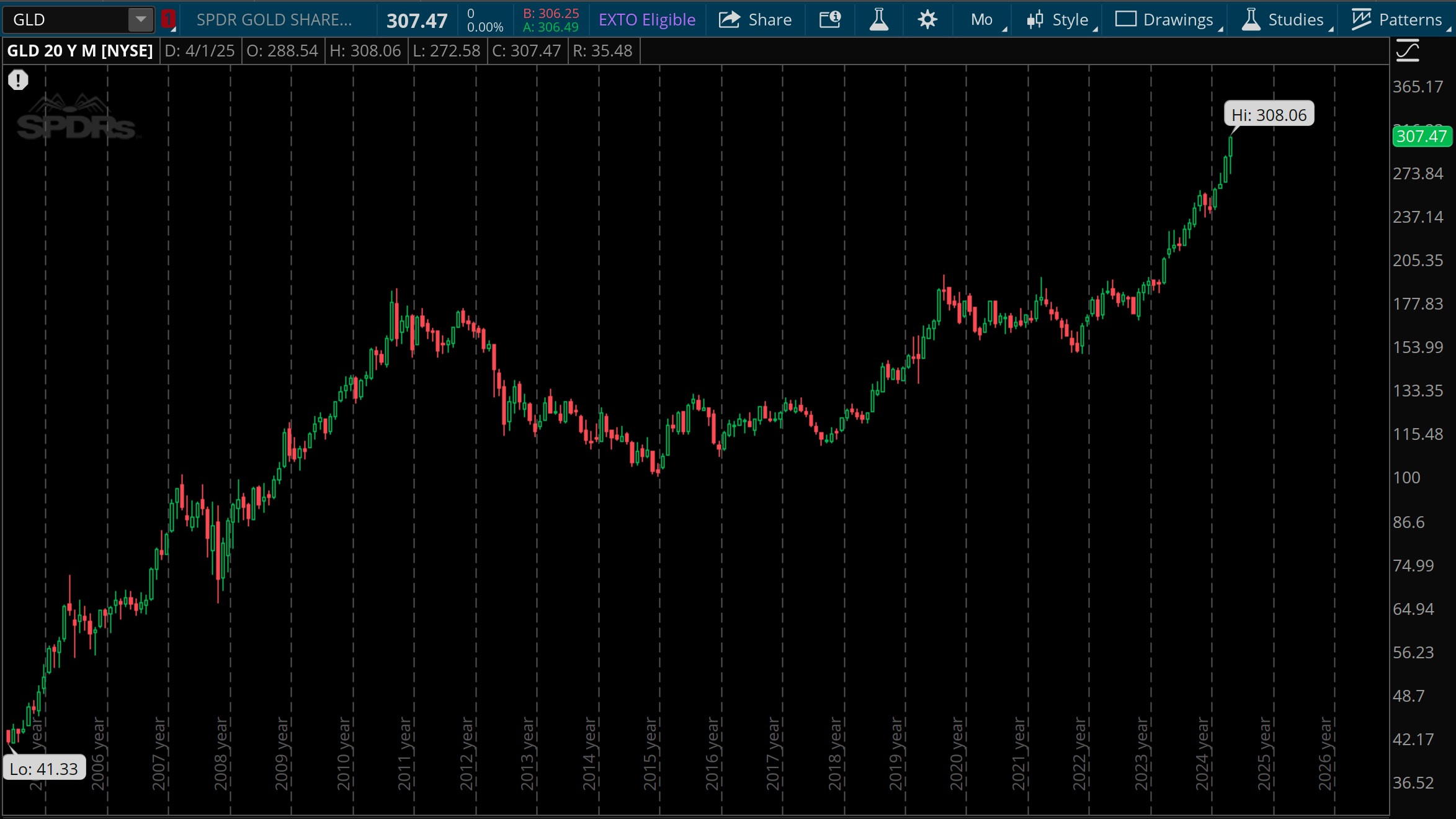Click the SPDR GOLD SHARE description text

tap(274, 20)
